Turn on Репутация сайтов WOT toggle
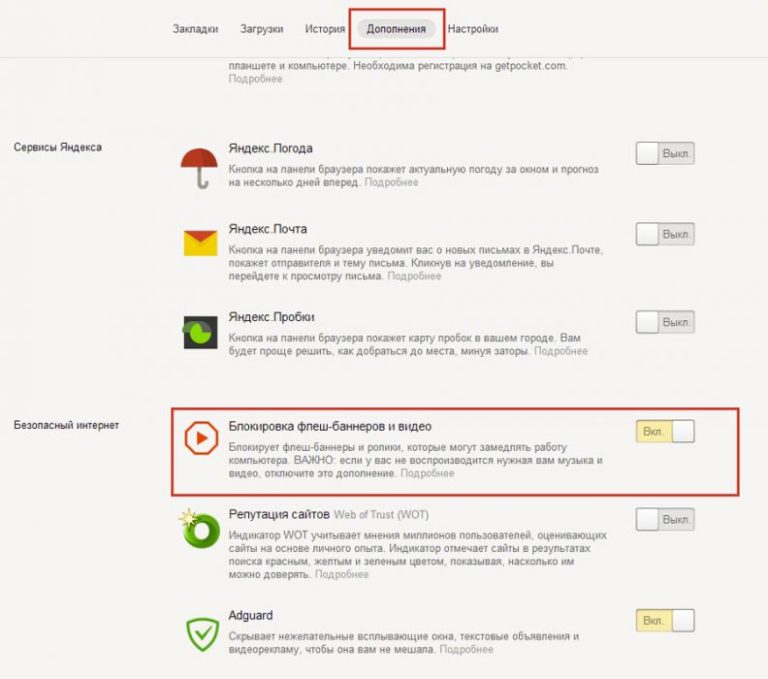The width and height of the screenshot is (768, 679). [x=665, y=519]
